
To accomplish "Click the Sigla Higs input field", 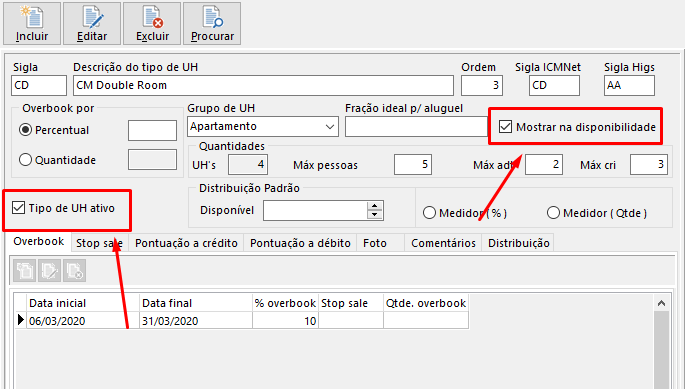I will click(x=630, y=85).
